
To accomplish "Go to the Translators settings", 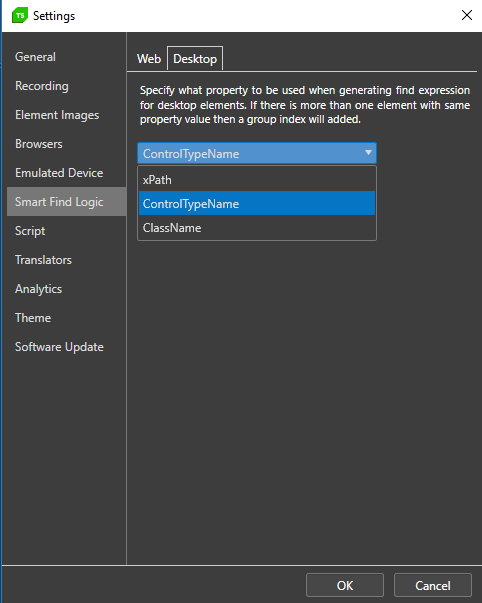I will pyautogui.click(x=43, y=260).
